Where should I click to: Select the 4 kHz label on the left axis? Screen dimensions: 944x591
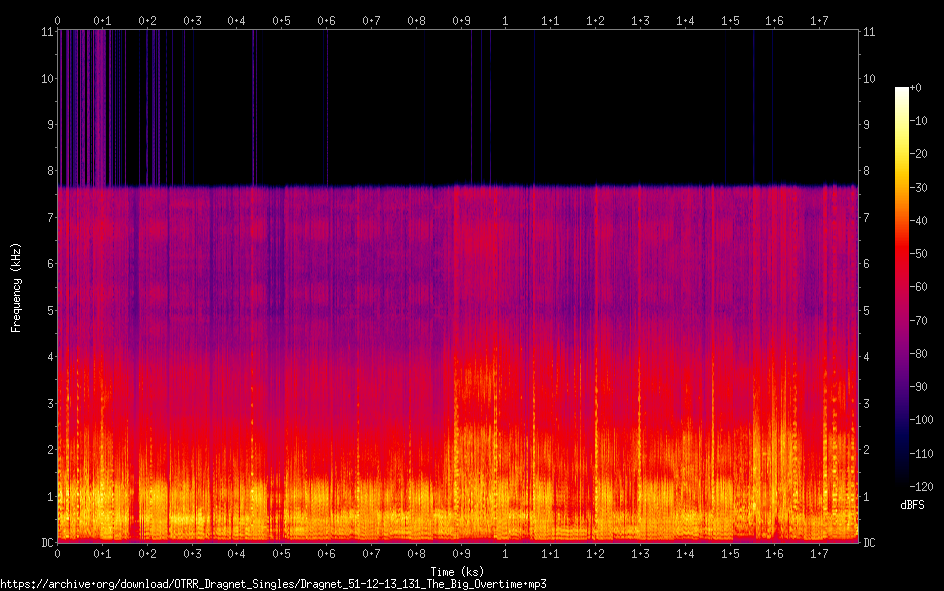point(48,357)
